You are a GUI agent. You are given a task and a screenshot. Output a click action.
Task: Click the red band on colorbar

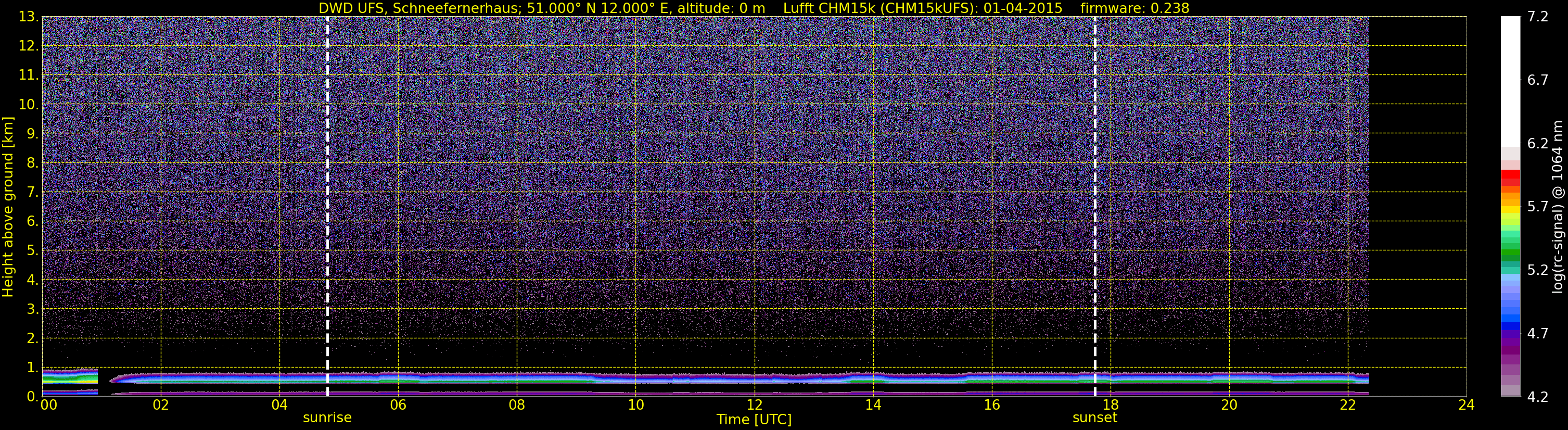click(1510, 177)
